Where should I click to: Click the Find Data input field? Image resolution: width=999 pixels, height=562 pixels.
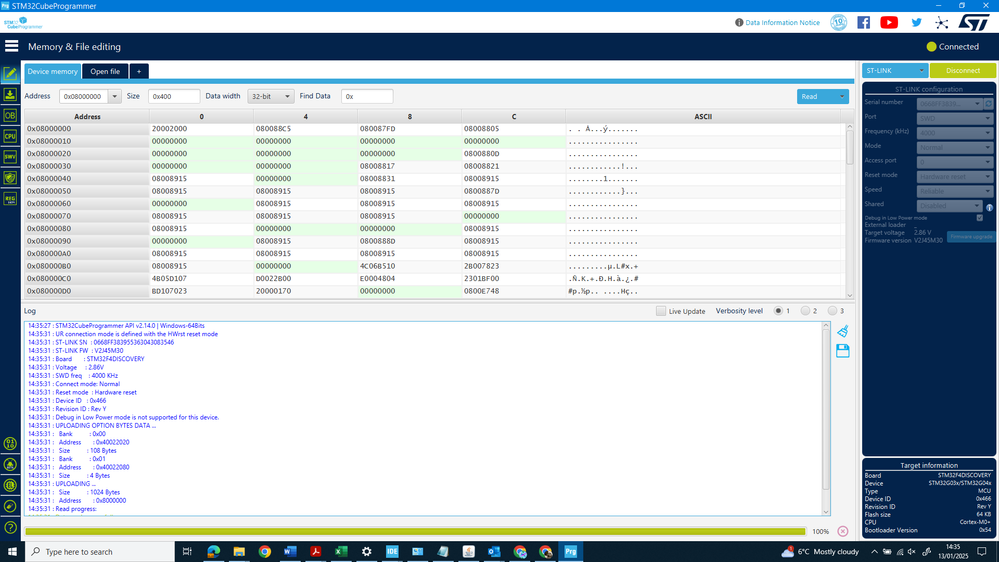click(367, 97)
